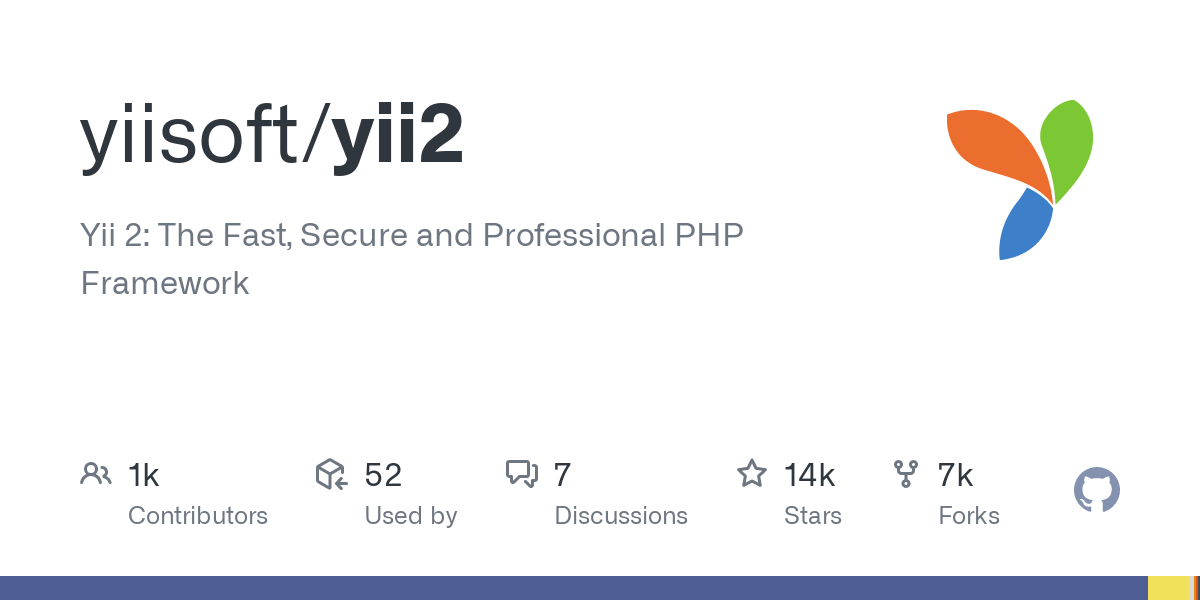1200x600 pixels.
Task: Open the yiisoft/yii2 repository title
Action: 272,137
